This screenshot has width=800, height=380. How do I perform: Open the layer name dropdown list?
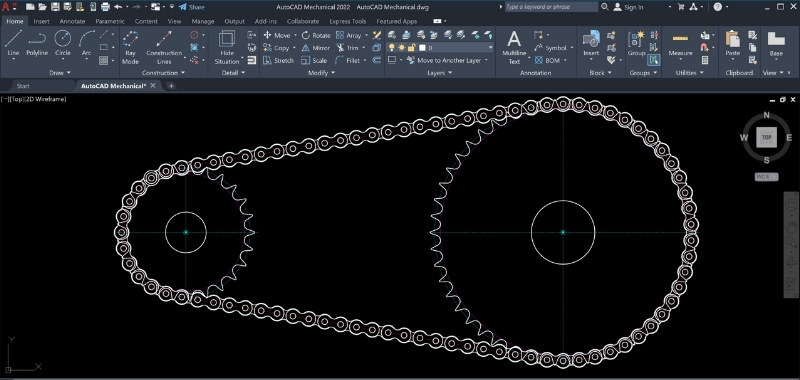490,47
